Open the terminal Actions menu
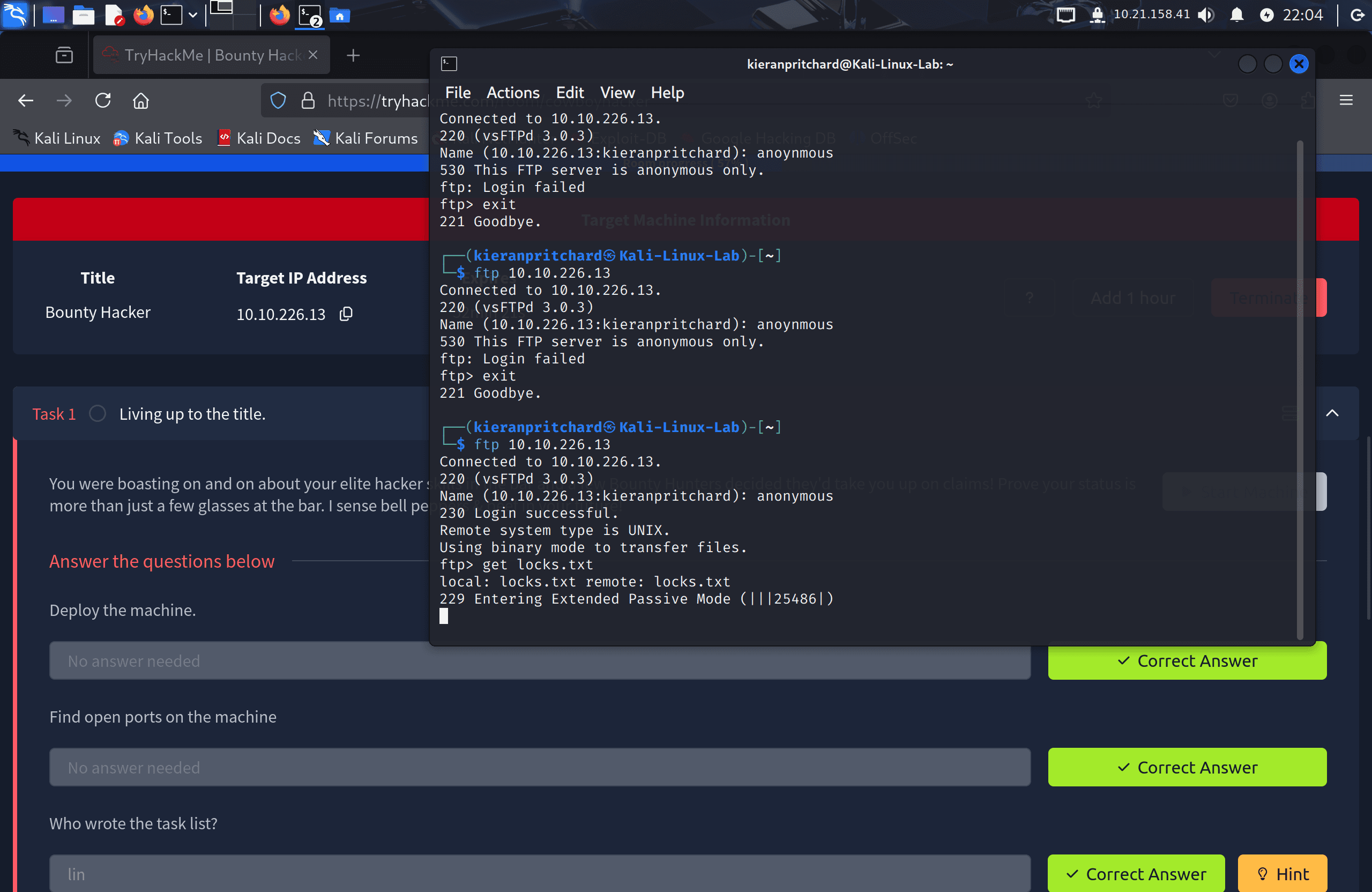 pos(513,93)
